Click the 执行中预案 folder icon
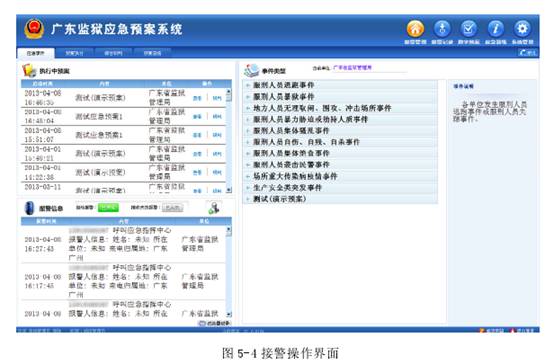The width and height of the screenshot is (554, 364). [29, 70]
